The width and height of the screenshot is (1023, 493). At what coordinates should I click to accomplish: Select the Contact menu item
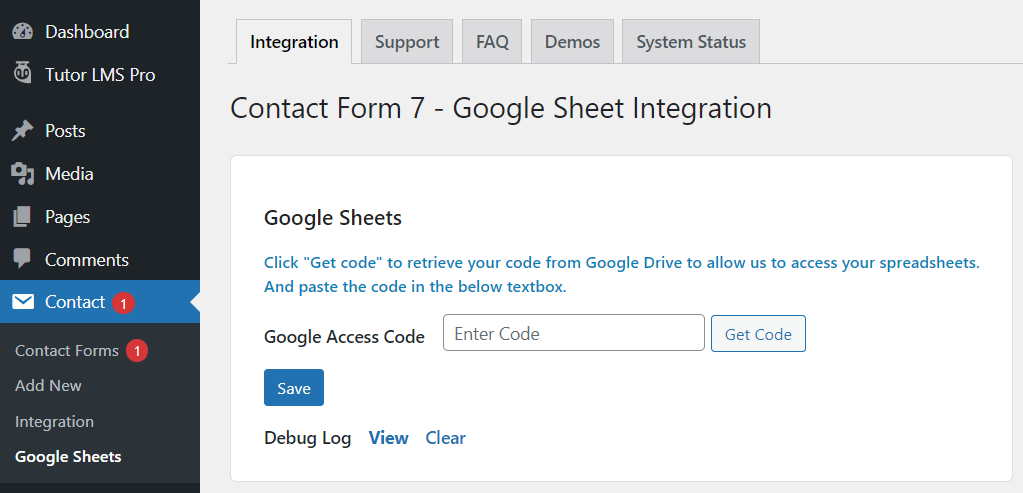point(100,301)
